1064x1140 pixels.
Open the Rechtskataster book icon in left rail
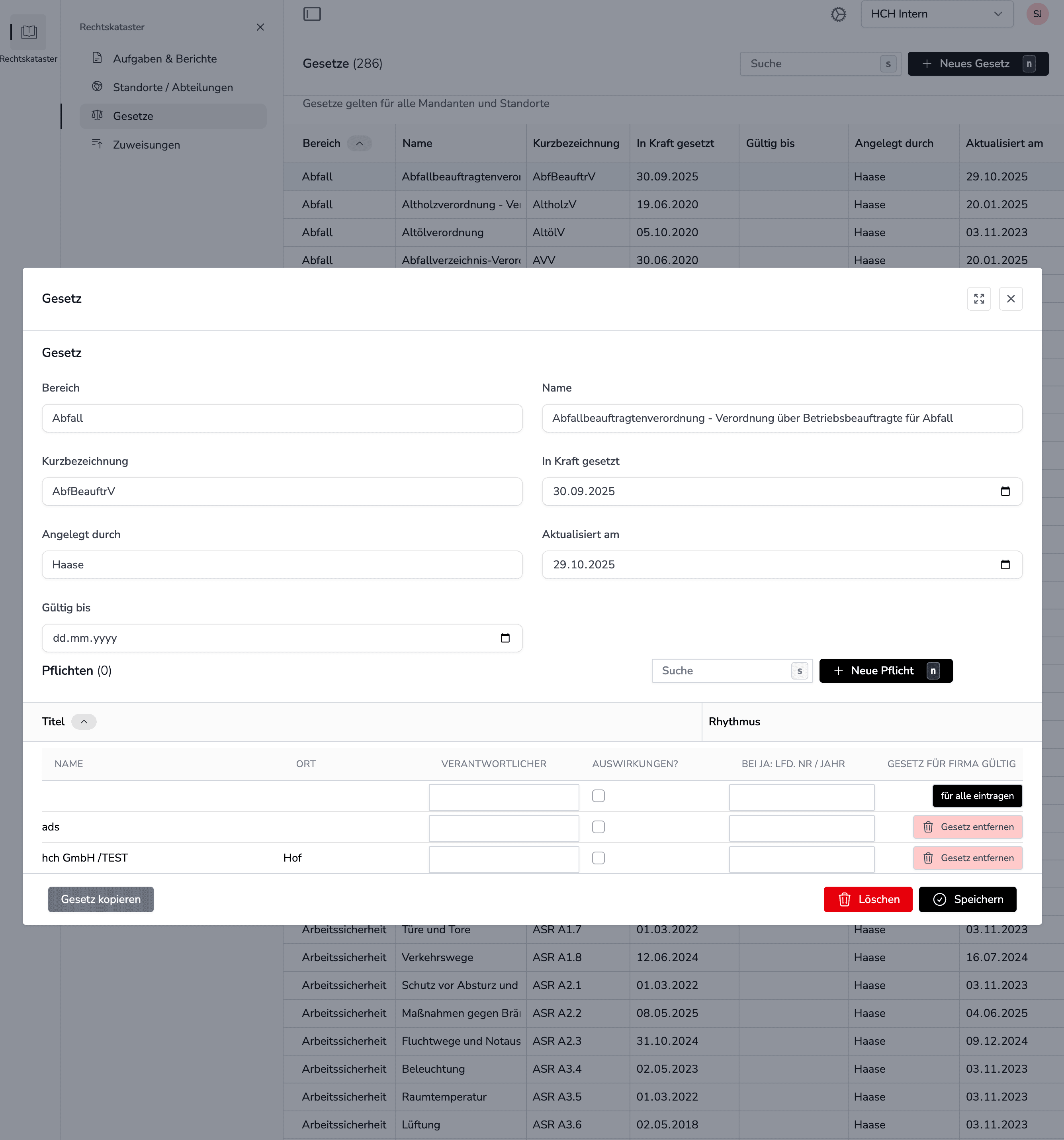pyautogui.click(x=29, y=31)
